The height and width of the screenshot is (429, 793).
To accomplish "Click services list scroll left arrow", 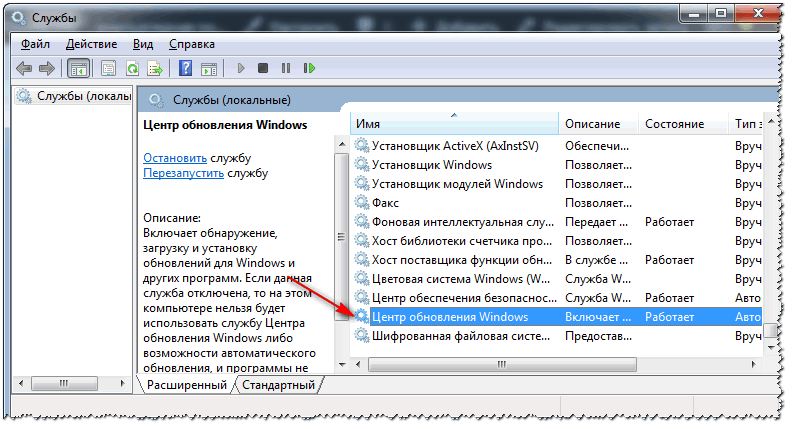I will tap(358, 364).
